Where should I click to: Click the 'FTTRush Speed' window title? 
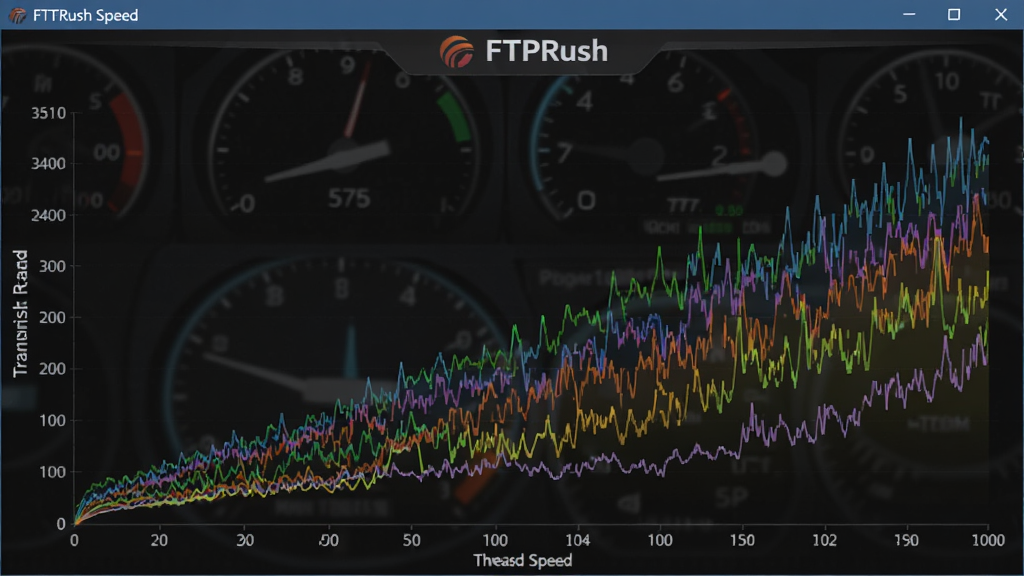pyautogui.click(x=86, y=15)
